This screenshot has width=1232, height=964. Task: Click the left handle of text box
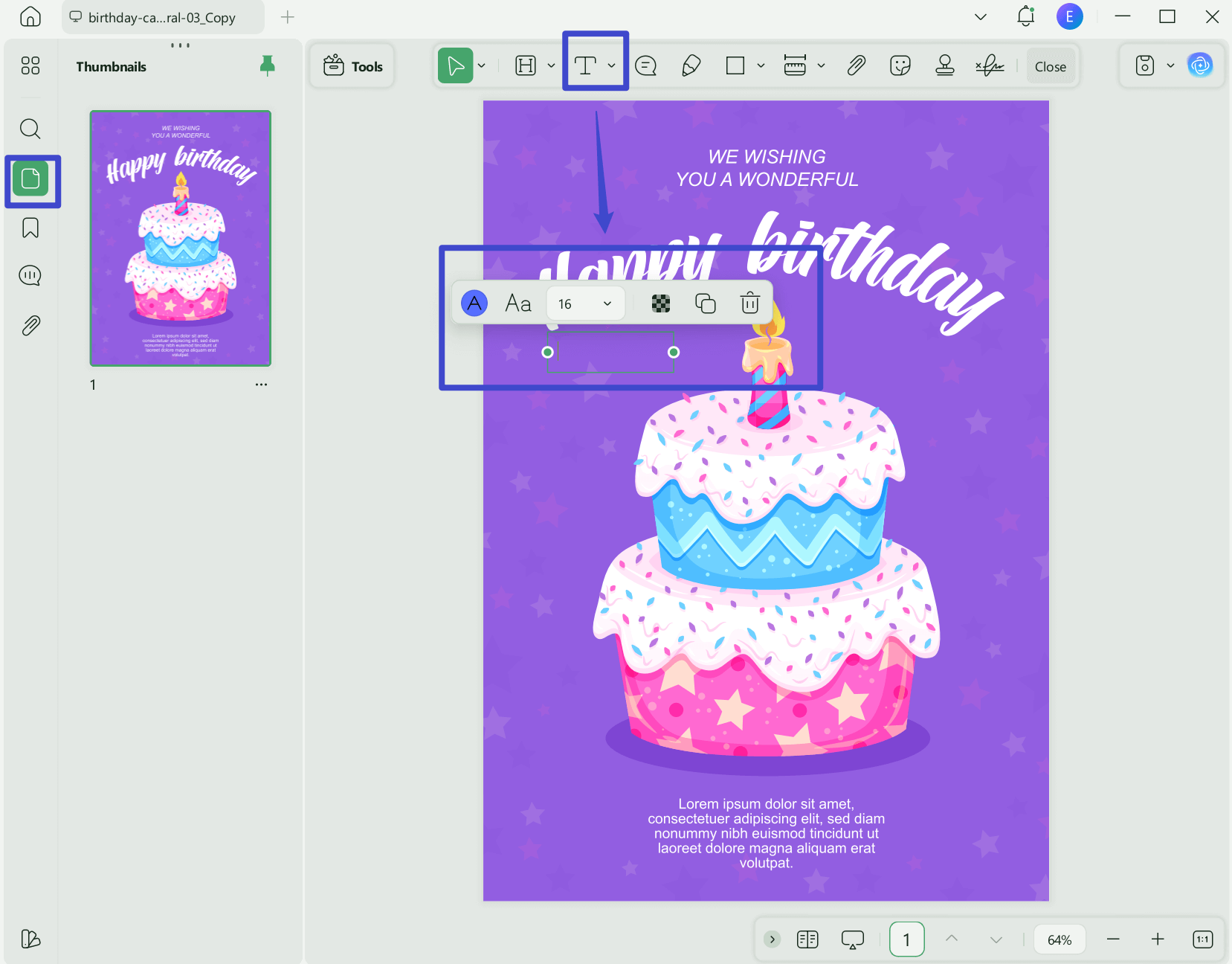pos(548,352)
